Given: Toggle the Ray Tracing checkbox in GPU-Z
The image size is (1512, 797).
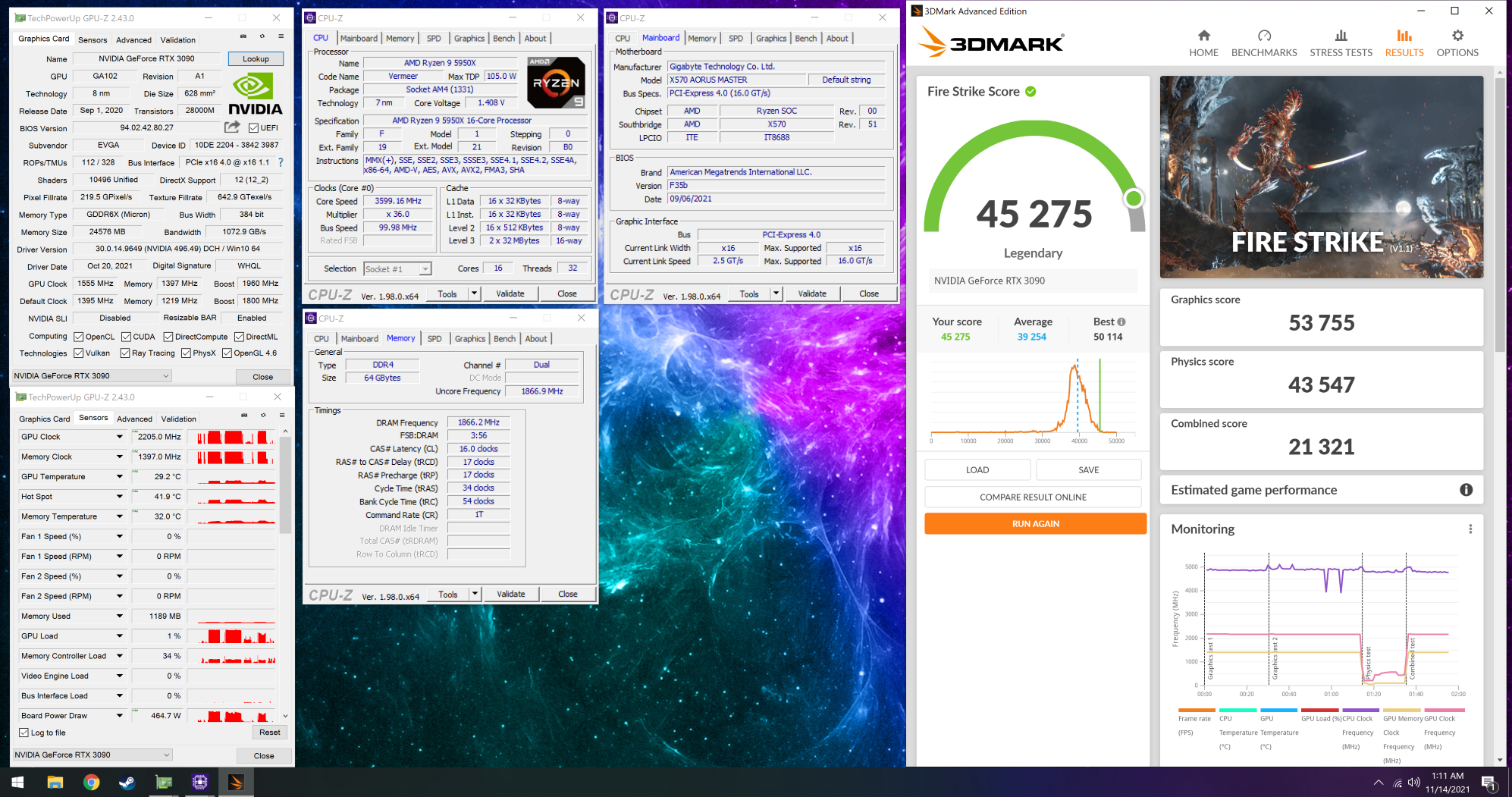Looking at the screenshot, I should (x=125, y=353).
